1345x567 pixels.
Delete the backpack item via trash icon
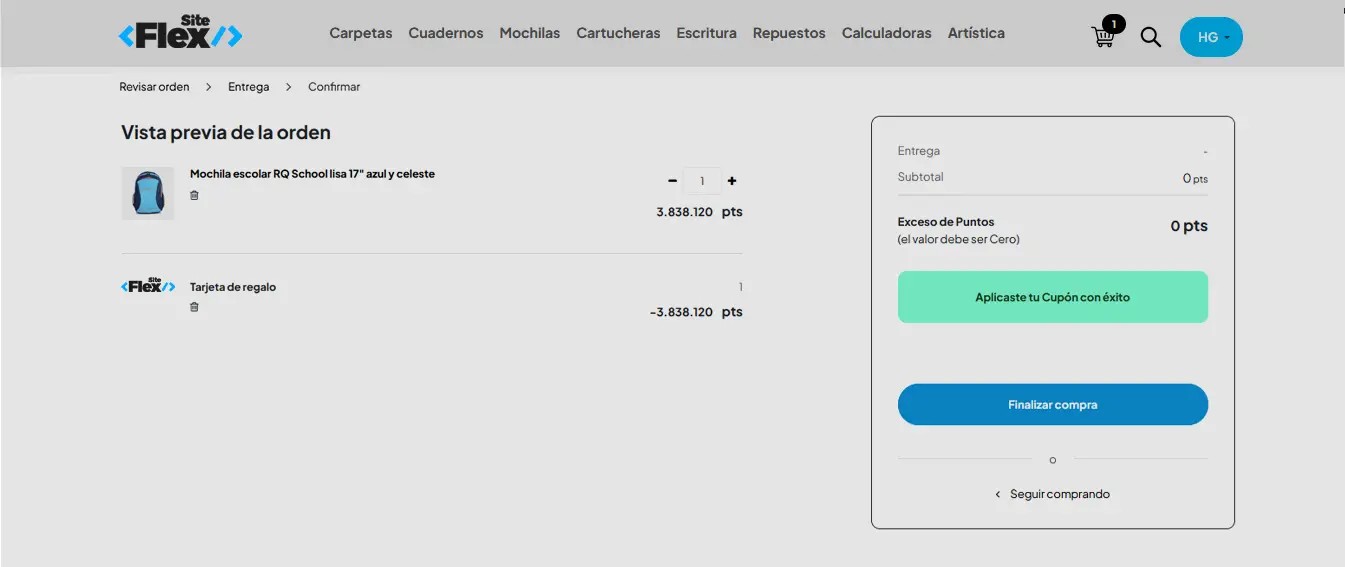194,195
